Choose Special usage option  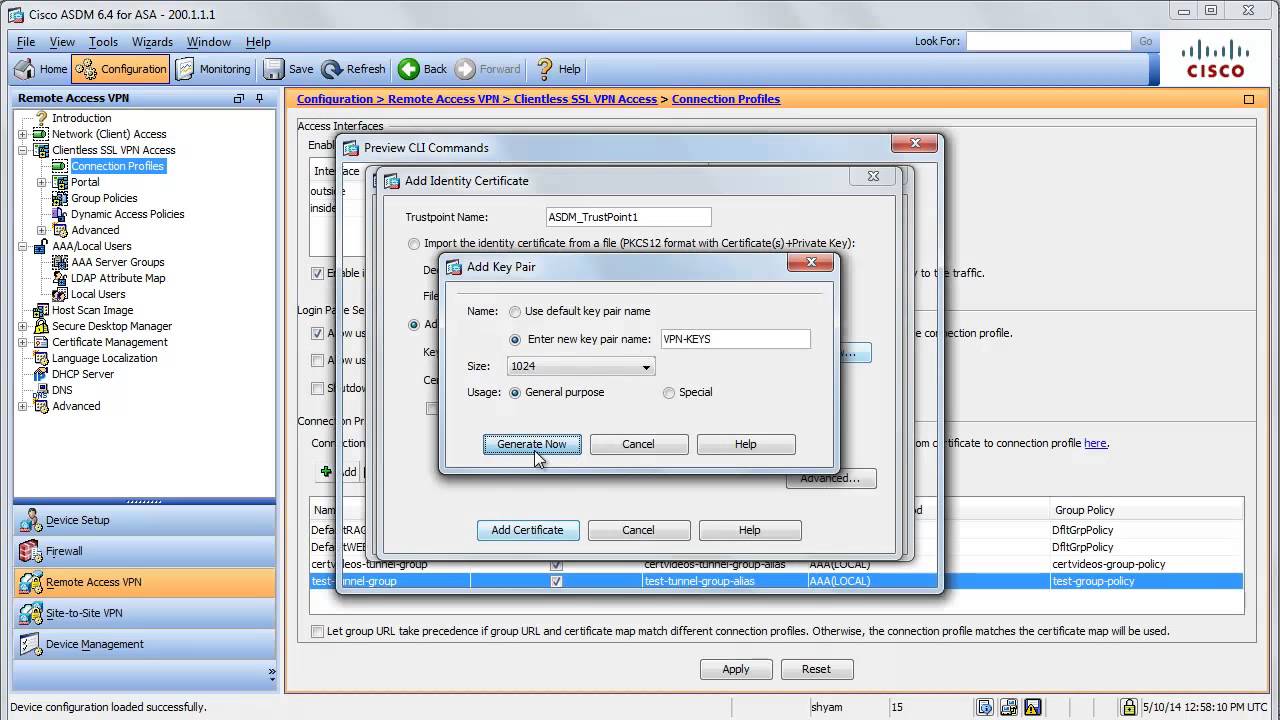pos(669,393)
